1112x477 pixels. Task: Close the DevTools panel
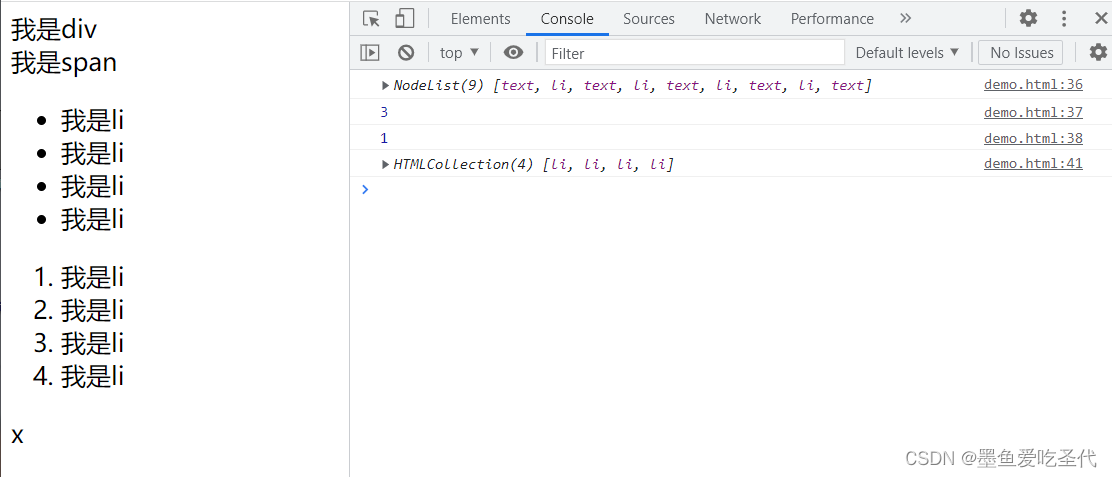click(1101, 18)
